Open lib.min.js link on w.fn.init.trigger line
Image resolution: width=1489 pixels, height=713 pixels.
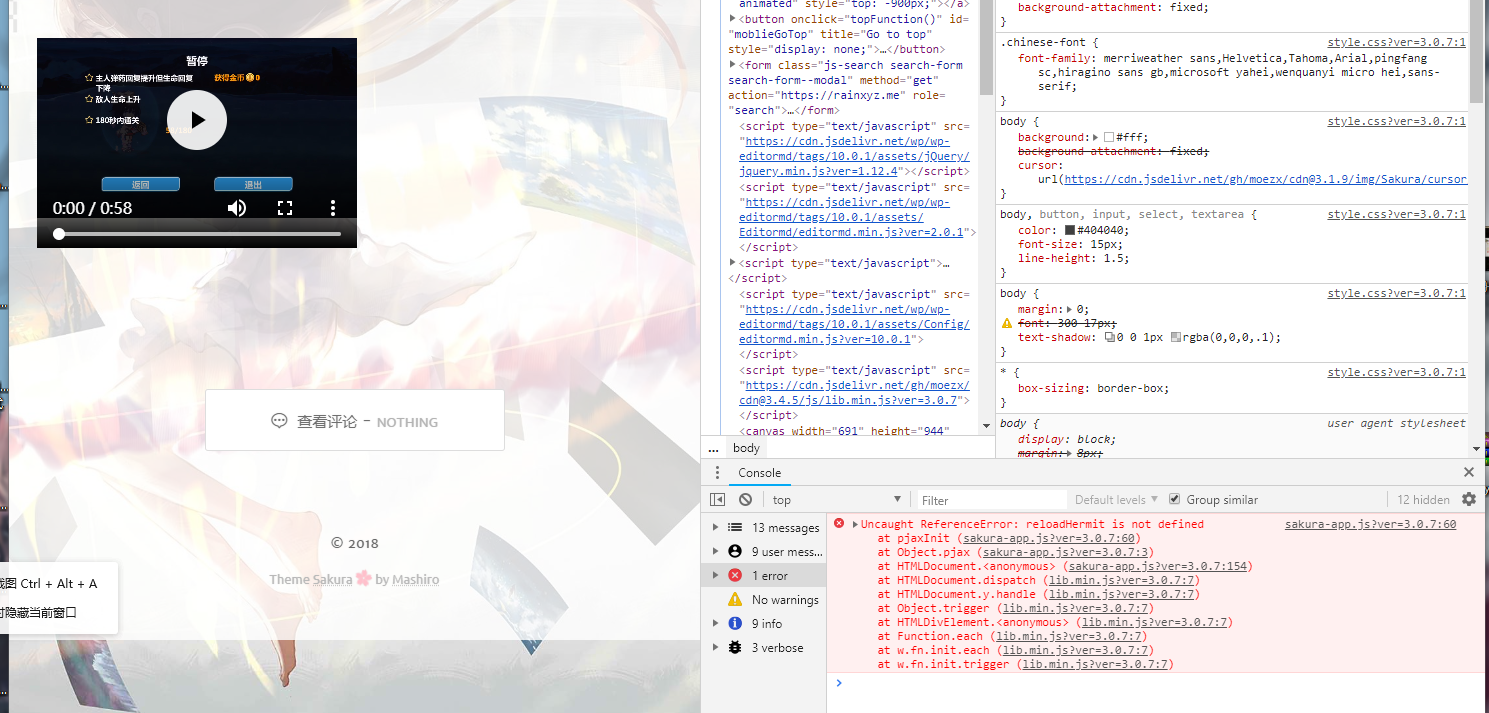(x=1095, y=664)
